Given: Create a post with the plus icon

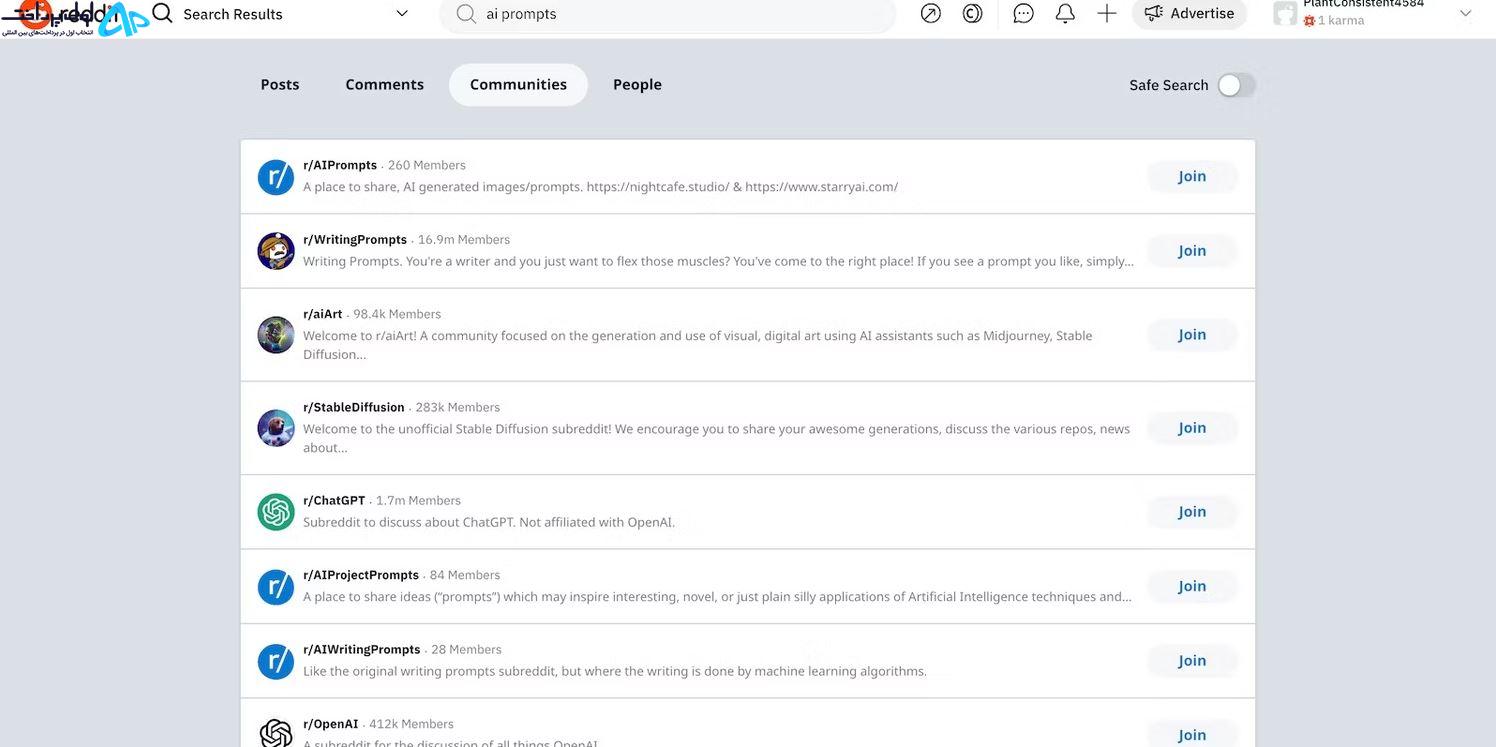Looking at the screenshot, I should [x=1107, y=13].
